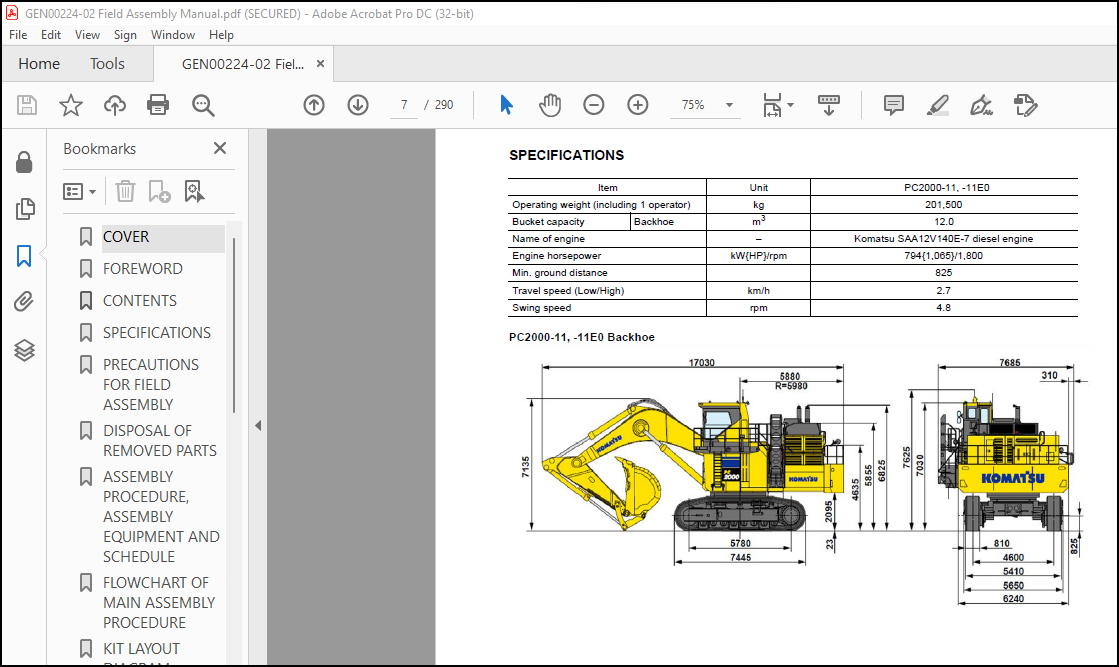Image resolution: width=1119 pixels, height=667 pixels.
Task: Open bookmark options list dropdown
Action: [x=79, y=191]
